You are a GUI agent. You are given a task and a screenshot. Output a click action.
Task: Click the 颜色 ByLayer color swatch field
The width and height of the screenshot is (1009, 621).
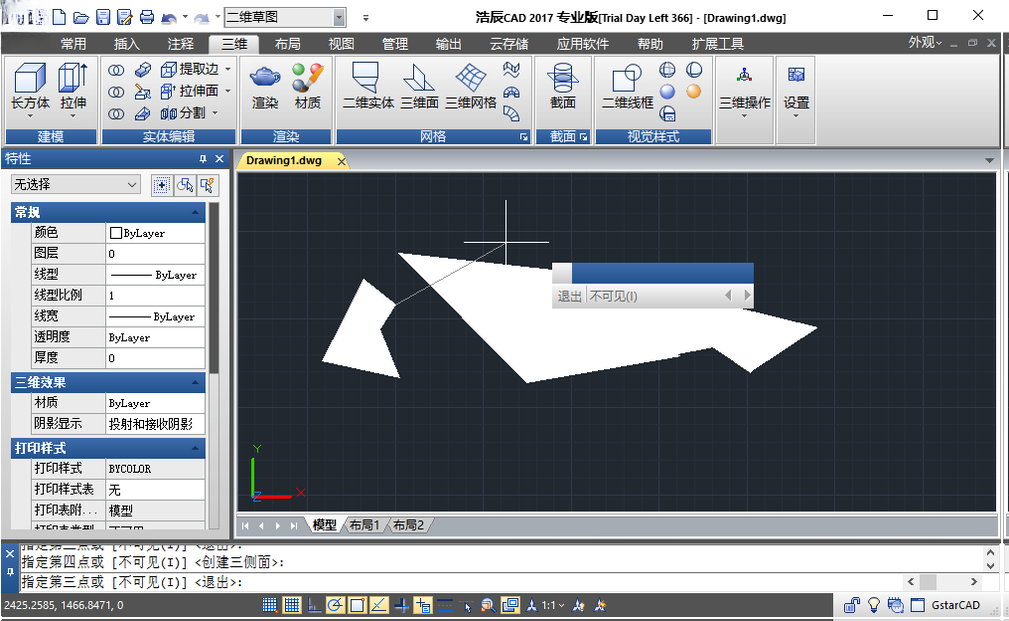click(155, 233)
